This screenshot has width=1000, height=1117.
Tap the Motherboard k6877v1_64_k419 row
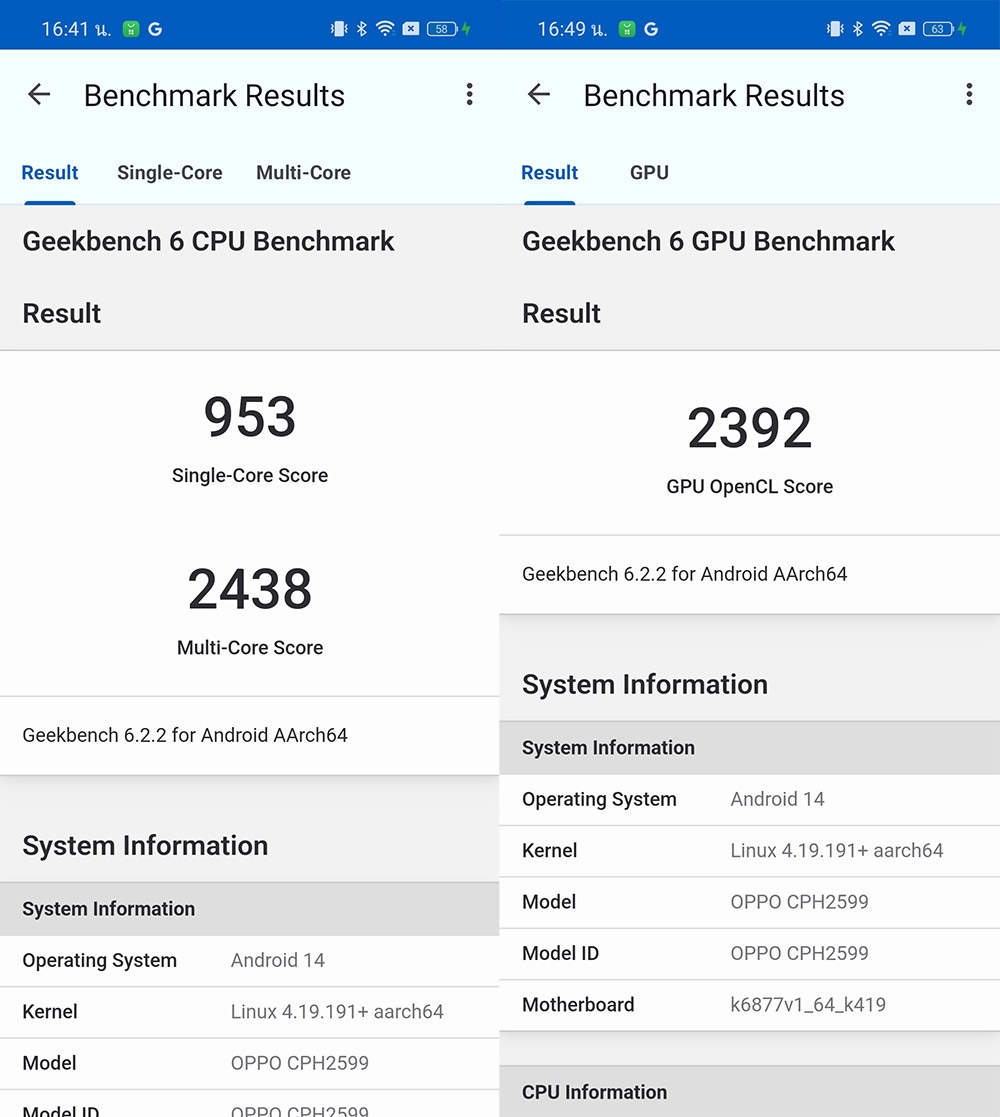[x=749, y=1005]
